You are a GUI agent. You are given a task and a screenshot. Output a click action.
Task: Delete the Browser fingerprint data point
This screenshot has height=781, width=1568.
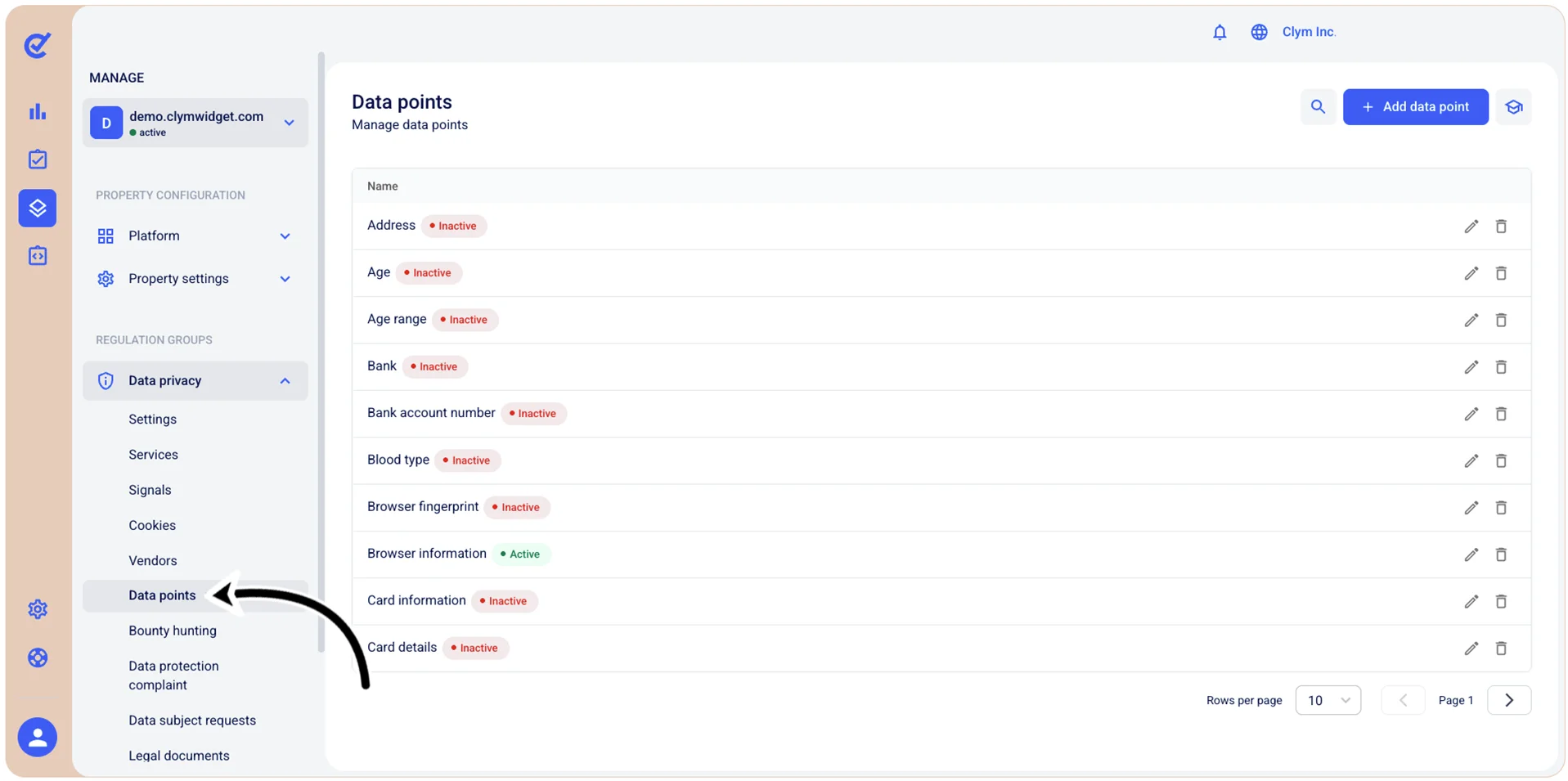coord(1501,508)
